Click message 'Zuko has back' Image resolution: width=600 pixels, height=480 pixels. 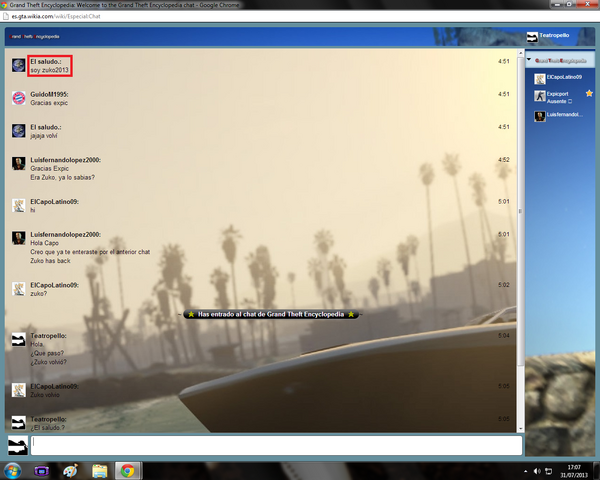[50, 261]
